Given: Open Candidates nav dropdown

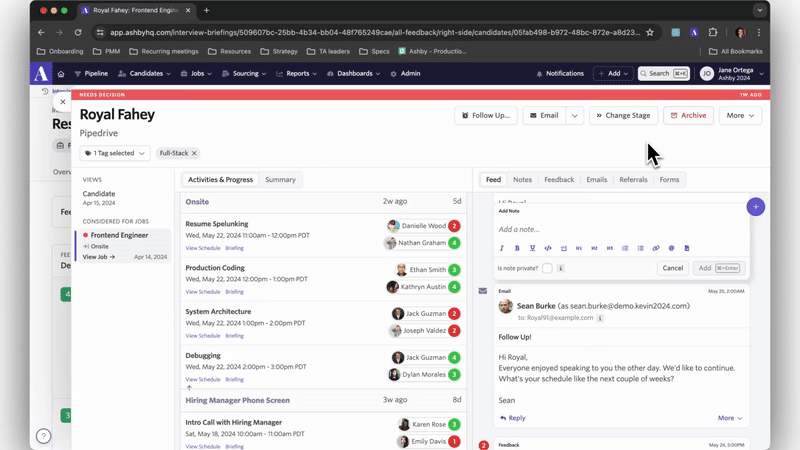Looking at the screenshot, I should [144, 73].
